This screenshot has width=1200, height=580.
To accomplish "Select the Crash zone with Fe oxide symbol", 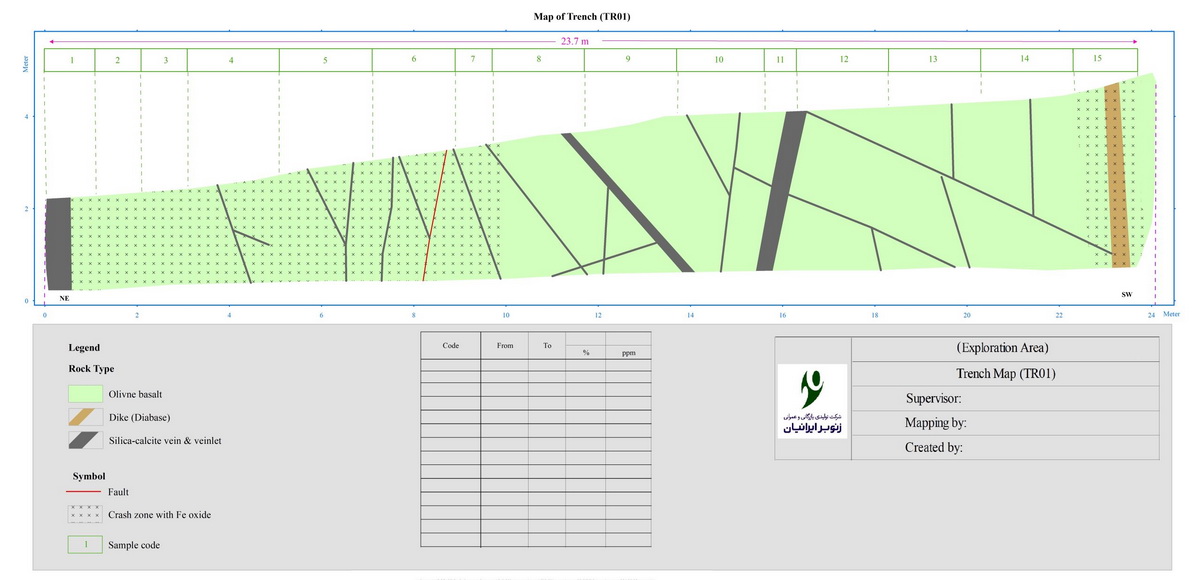I will pyautogui.click(x=84, y=514).
